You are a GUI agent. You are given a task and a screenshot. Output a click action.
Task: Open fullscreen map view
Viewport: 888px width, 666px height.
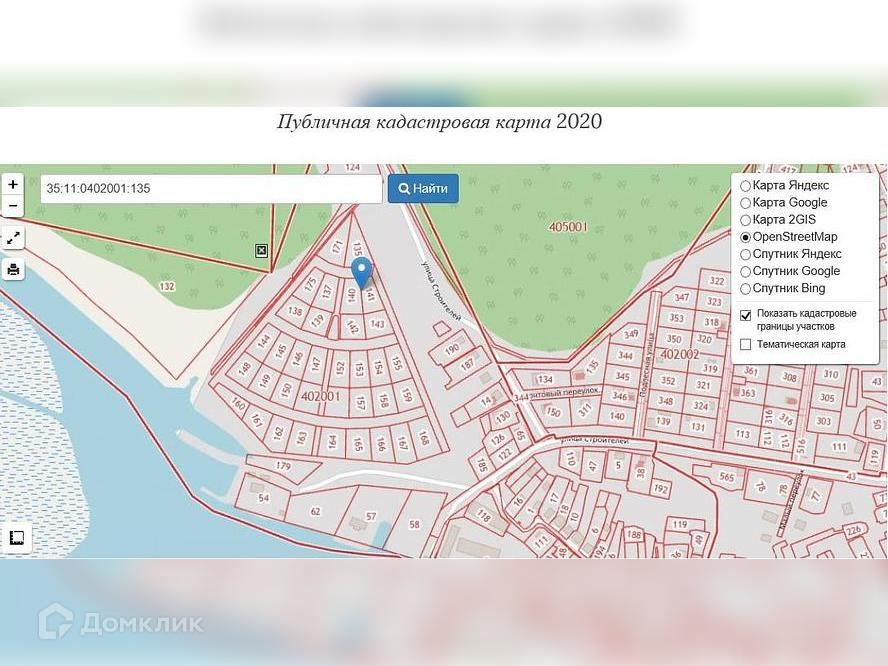point(13,238)
